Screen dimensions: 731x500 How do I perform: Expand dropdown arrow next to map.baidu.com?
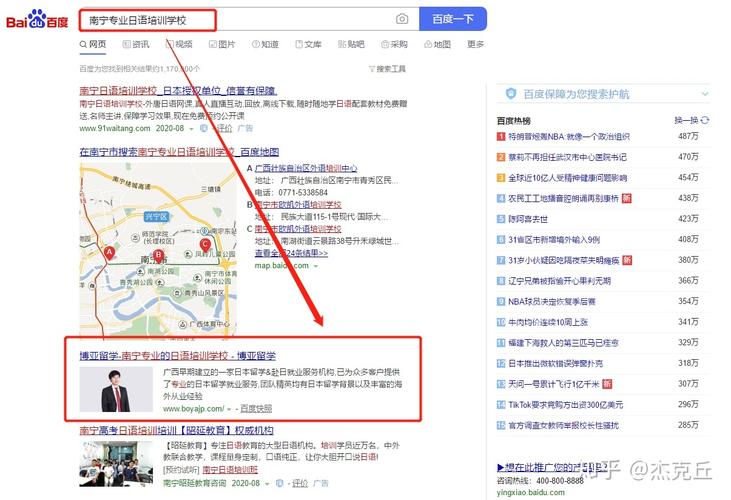pyautogui.click(x=316, y=266)
